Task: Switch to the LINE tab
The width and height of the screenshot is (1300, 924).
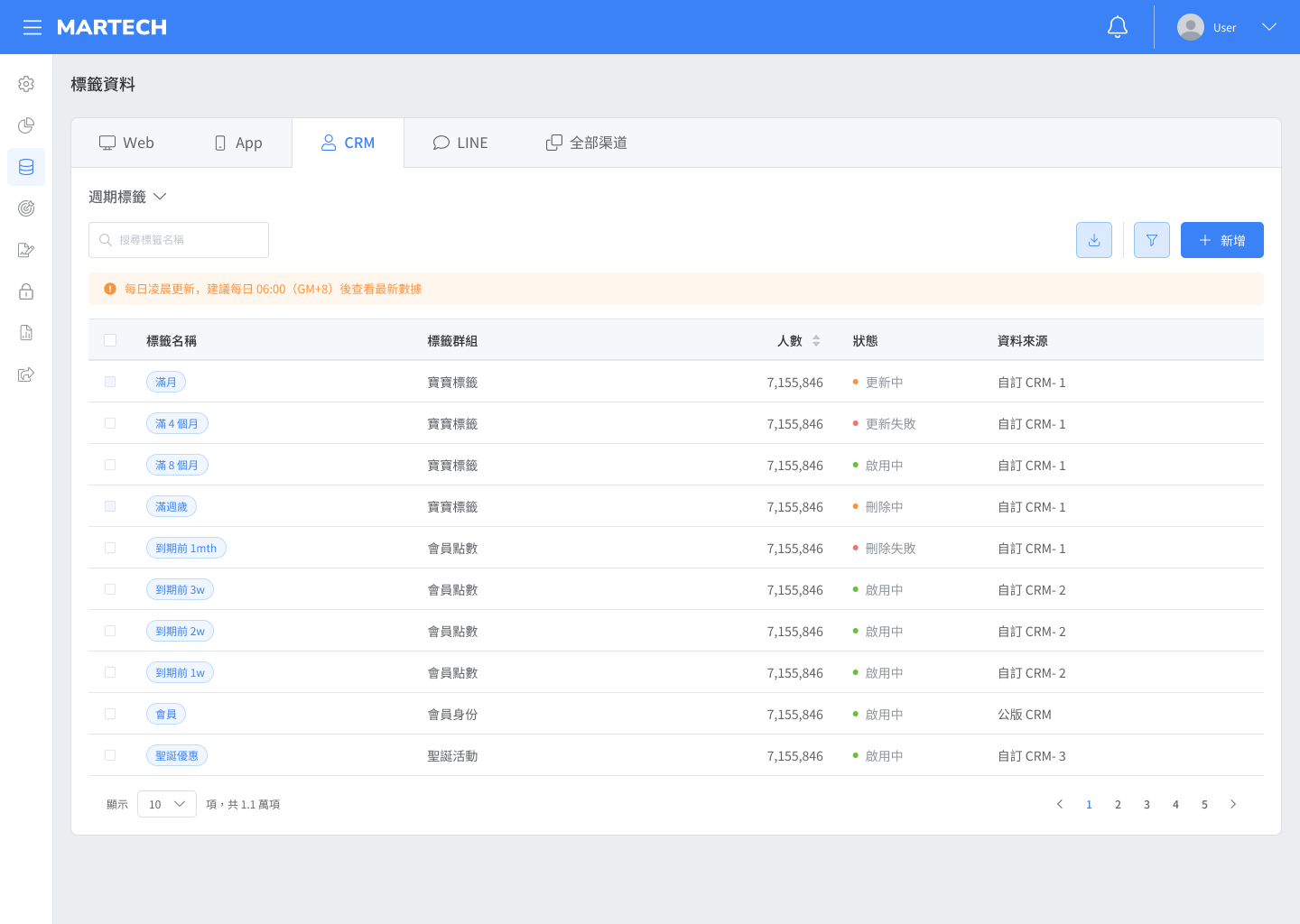Action: 460,143
